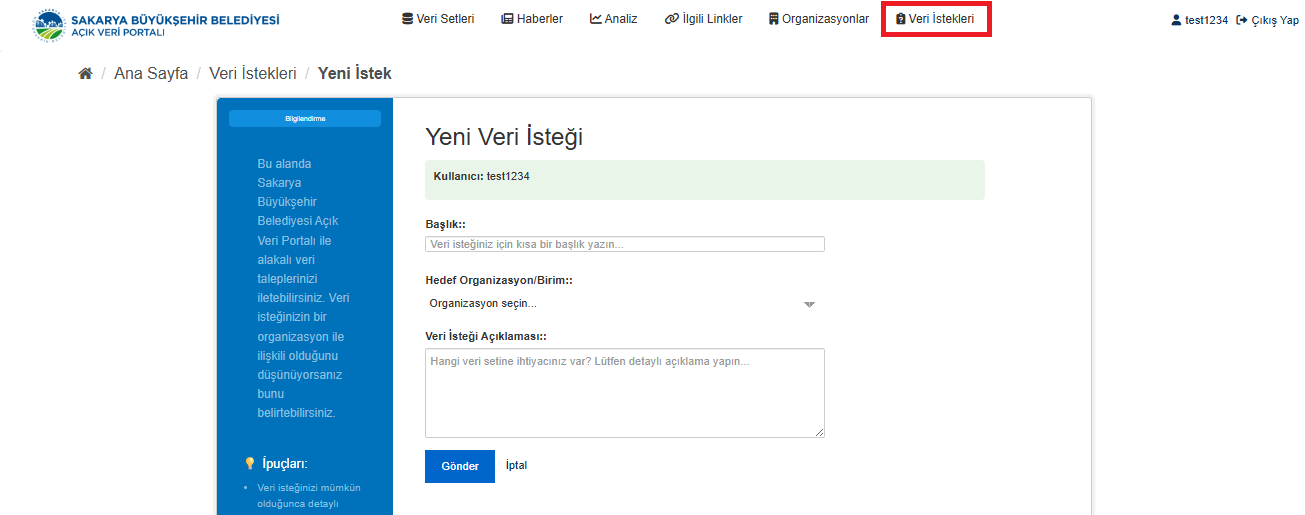The image size is (1305, 515).
Task: Go to the Haberler news page
Action: [532, 19]
